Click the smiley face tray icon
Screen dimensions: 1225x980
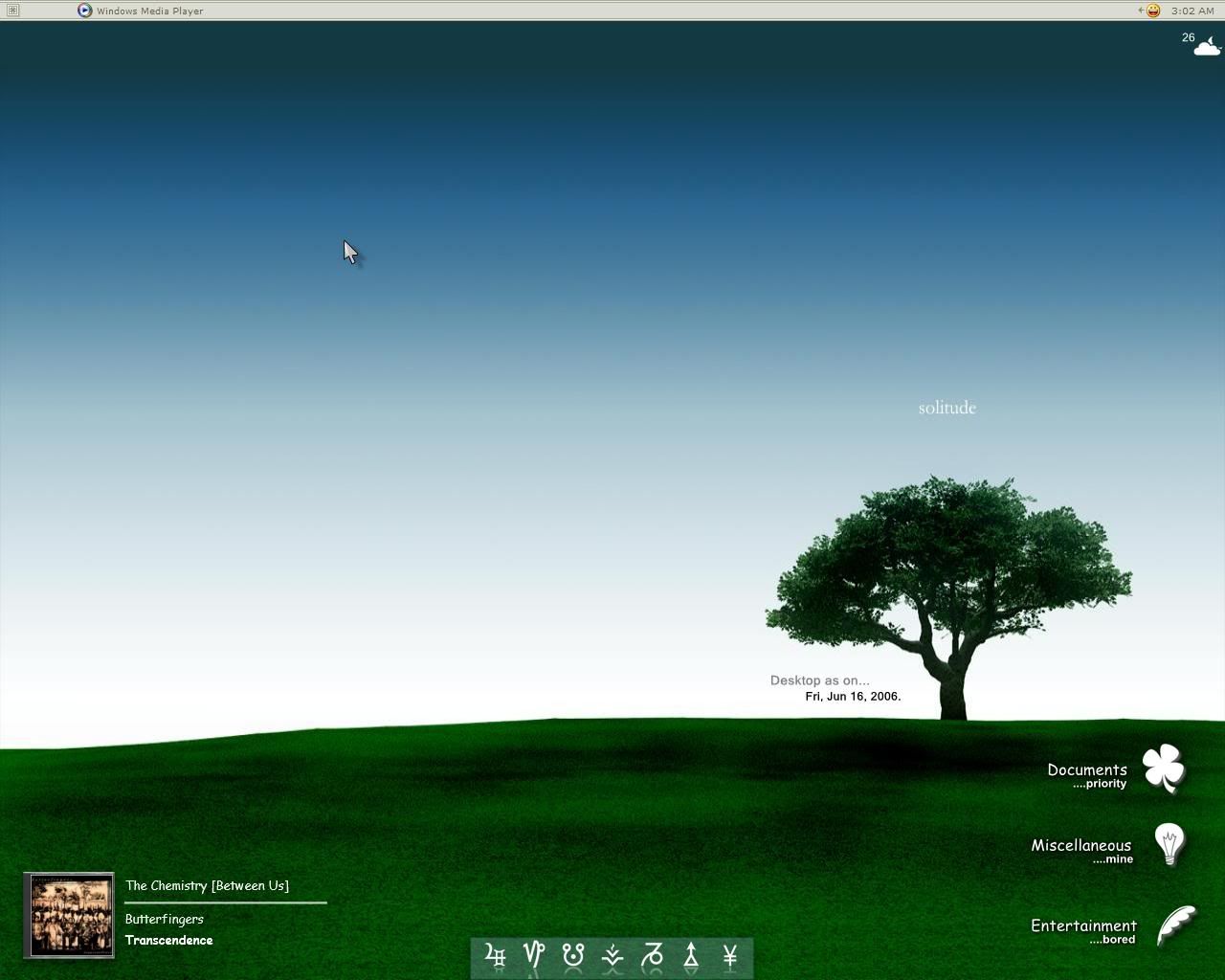(x=1153, y=11)
